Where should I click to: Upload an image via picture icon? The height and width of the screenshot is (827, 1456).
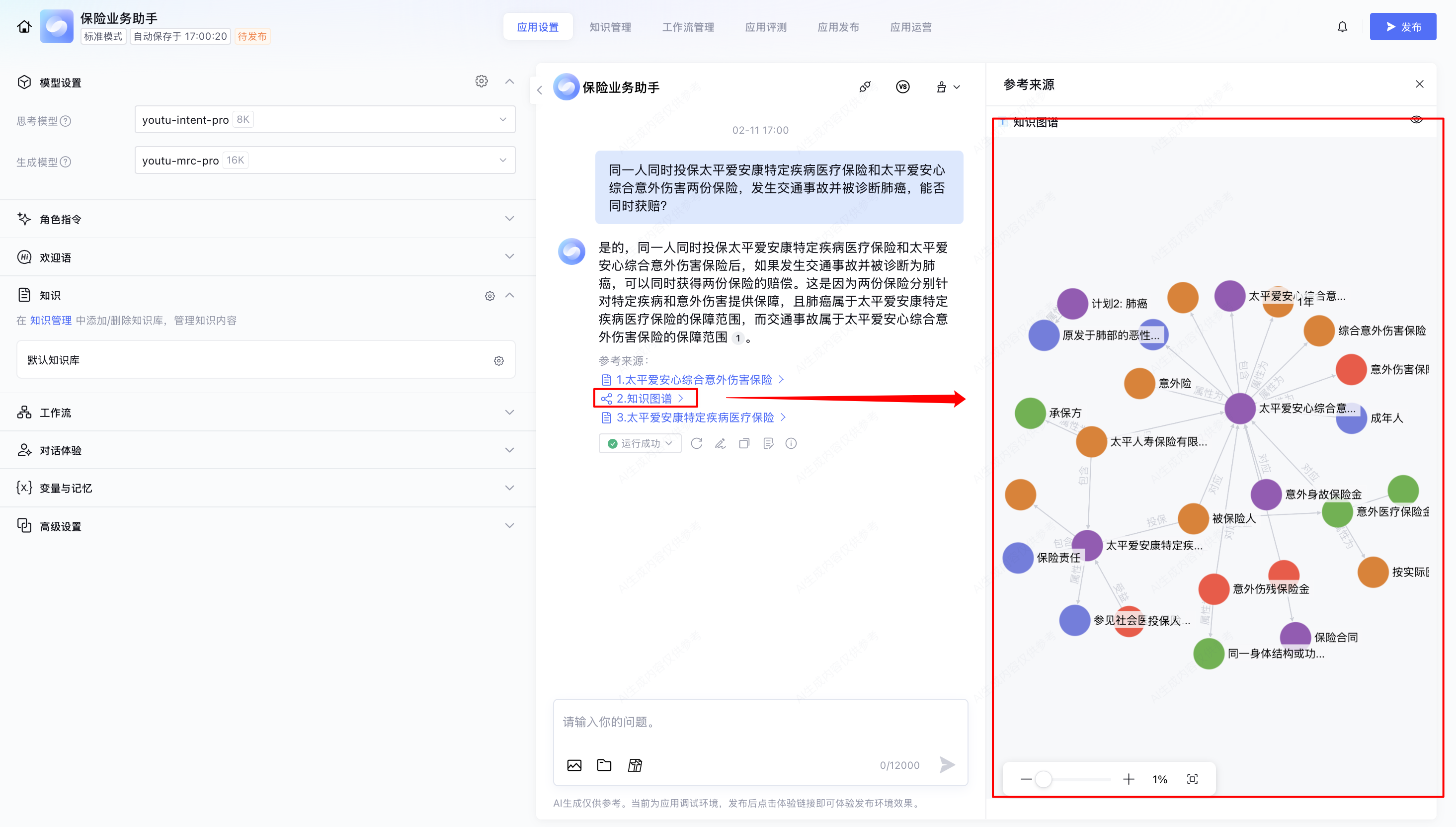tap(574, 765)
